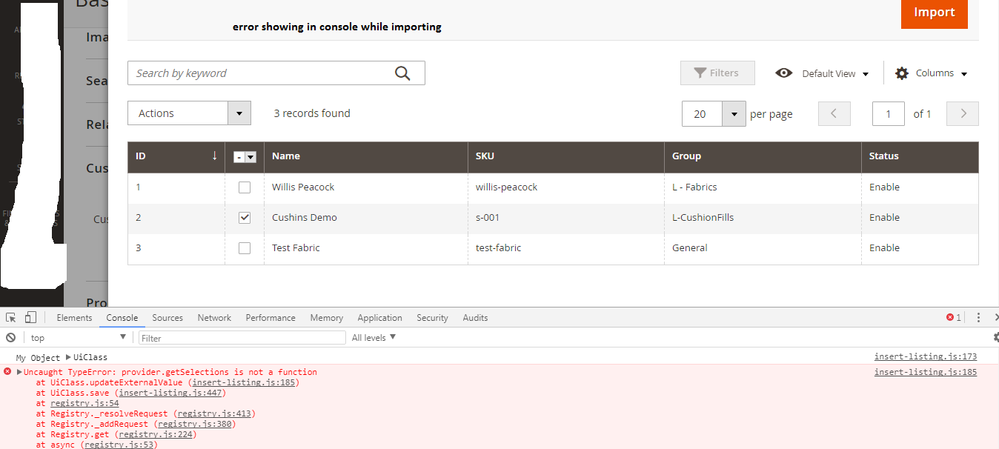Viewport: 999px width, 449px height.
Task: Switch to the Network tab in DevTools
Action: pos(214,318)
